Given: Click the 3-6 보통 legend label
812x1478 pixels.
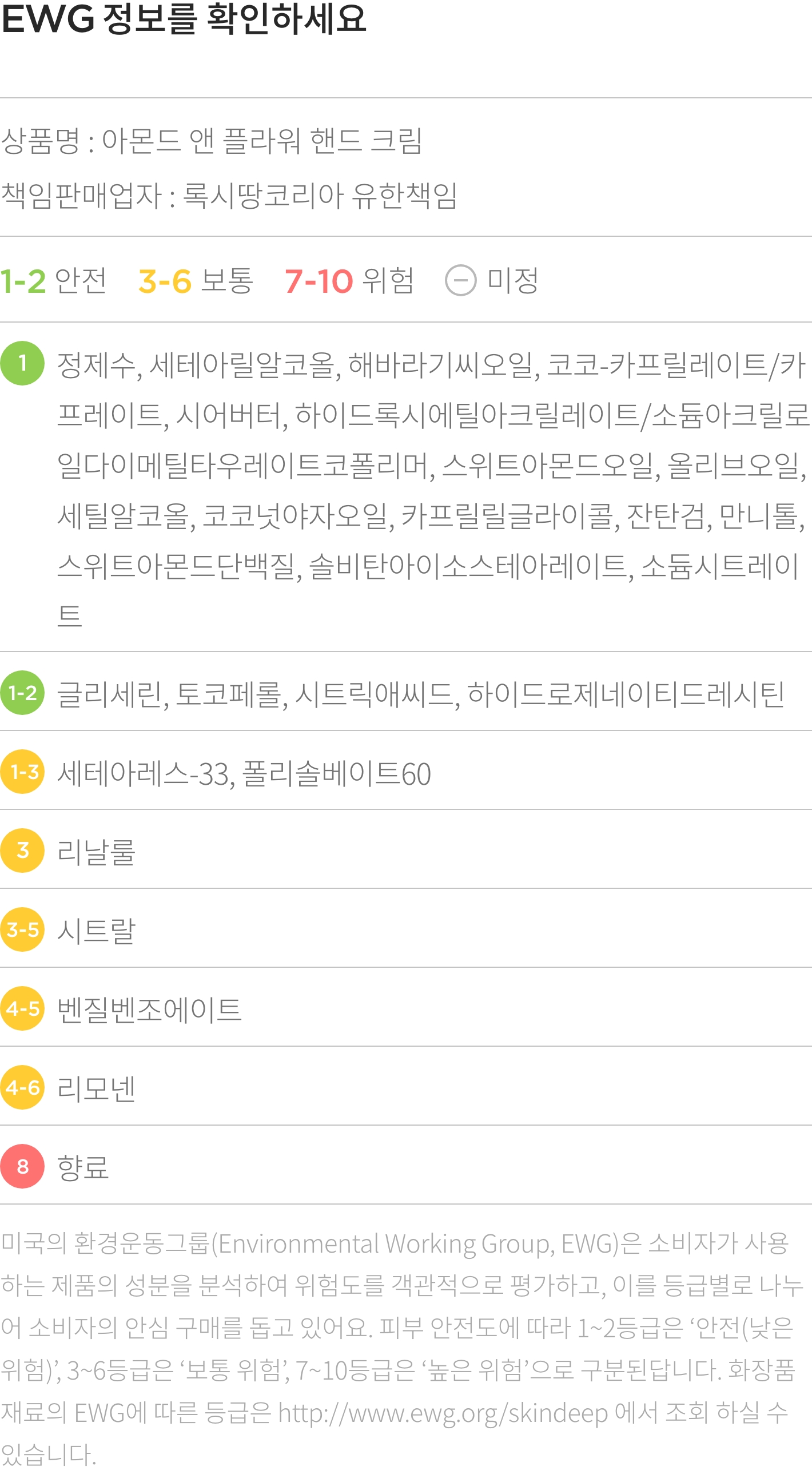Looking at the screenshot, I should [196, 281].
